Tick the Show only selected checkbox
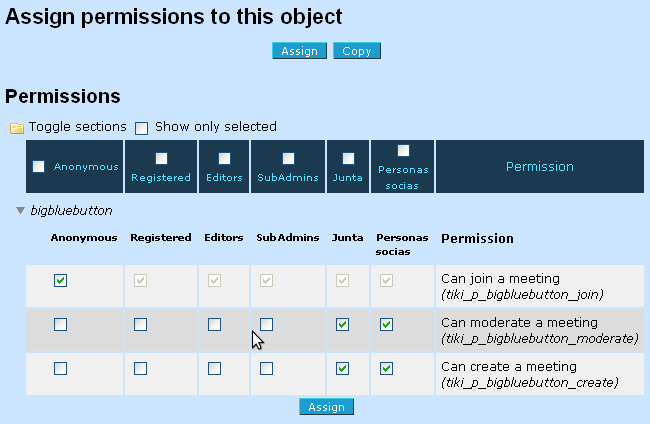The image size is (650, 424). (x=141, y=128)
